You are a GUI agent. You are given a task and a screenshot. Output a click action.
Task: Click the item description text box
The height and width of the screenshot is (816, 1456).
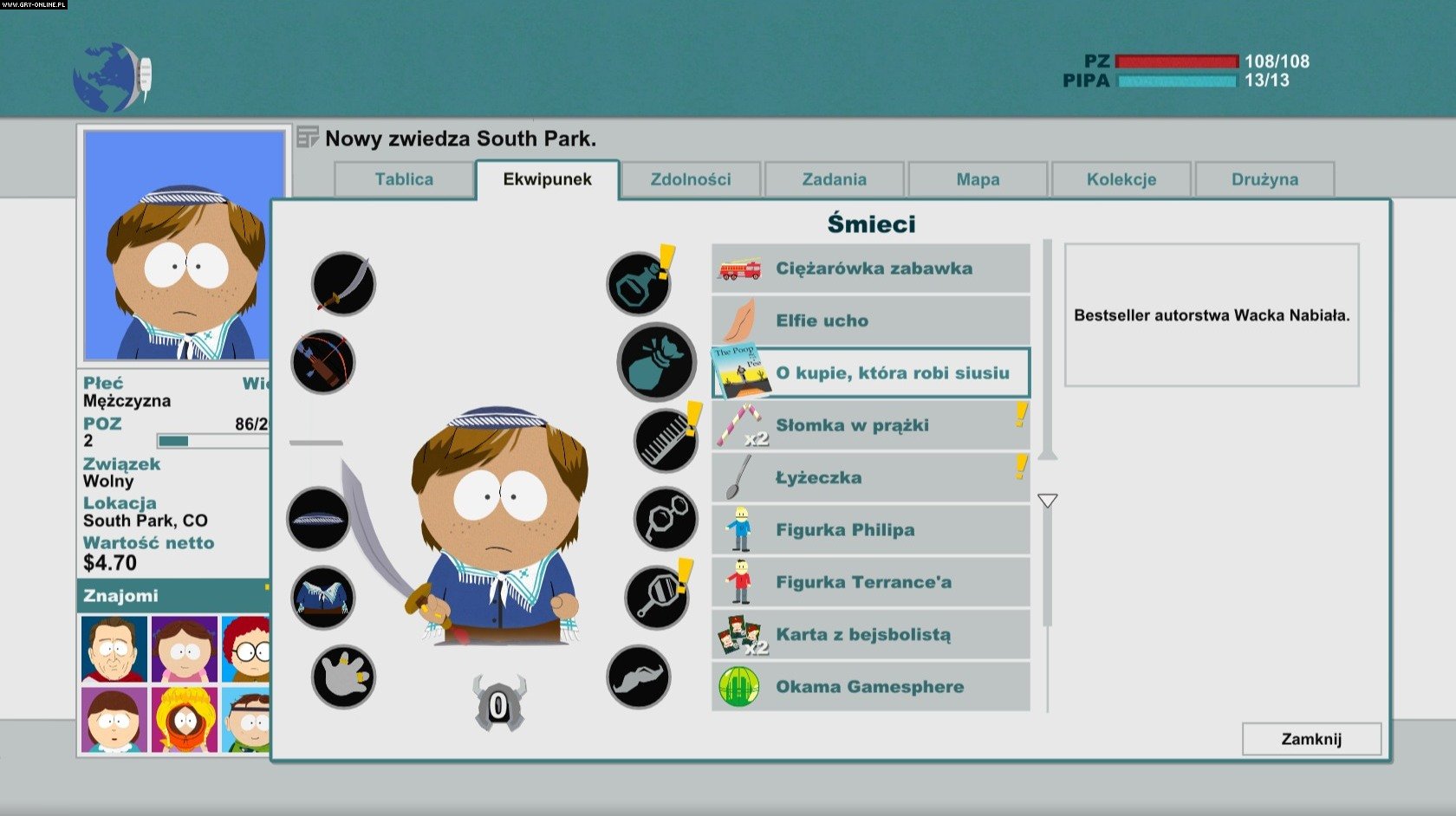coord(1212,315)
